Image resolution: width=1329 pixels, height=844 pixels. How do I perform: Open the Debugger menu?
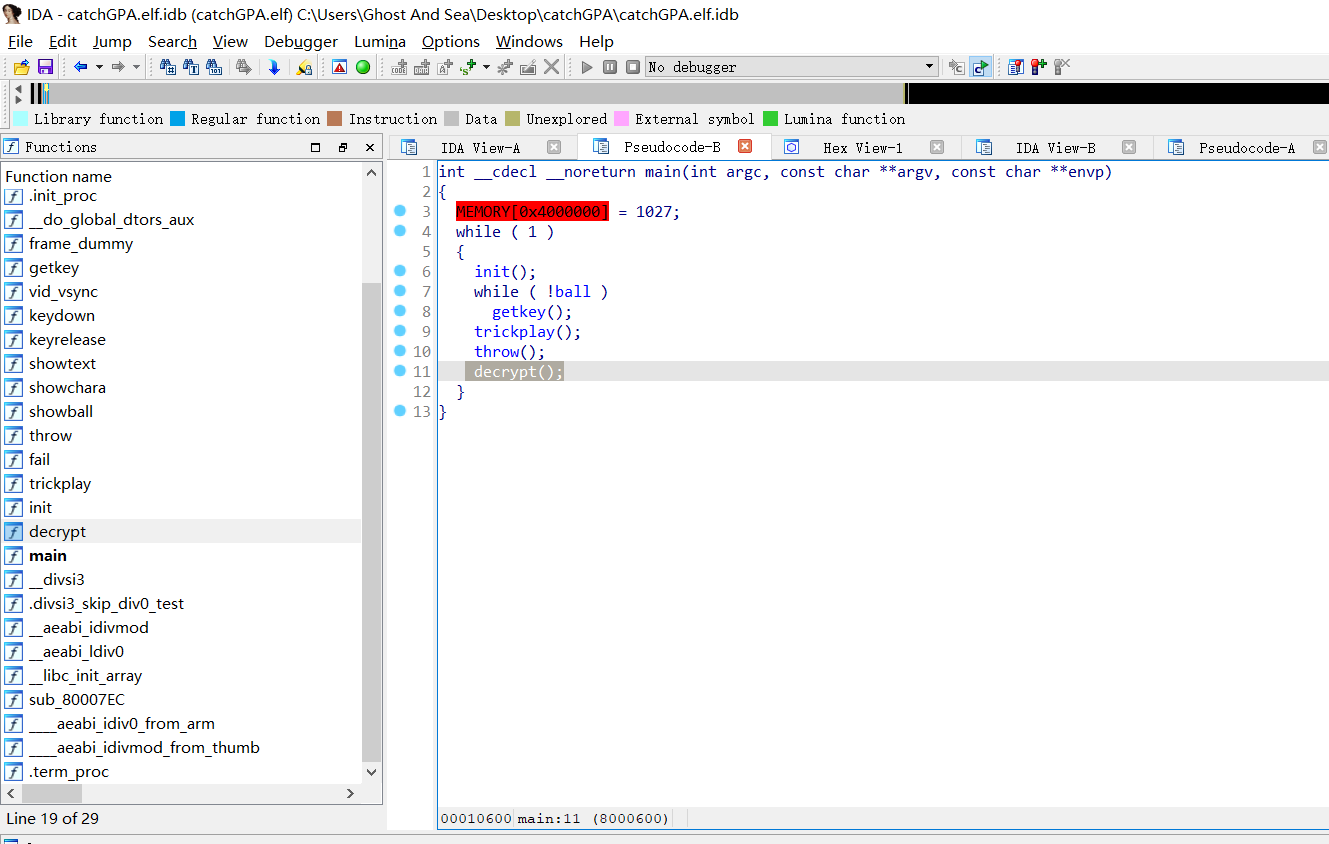(301, 42)
